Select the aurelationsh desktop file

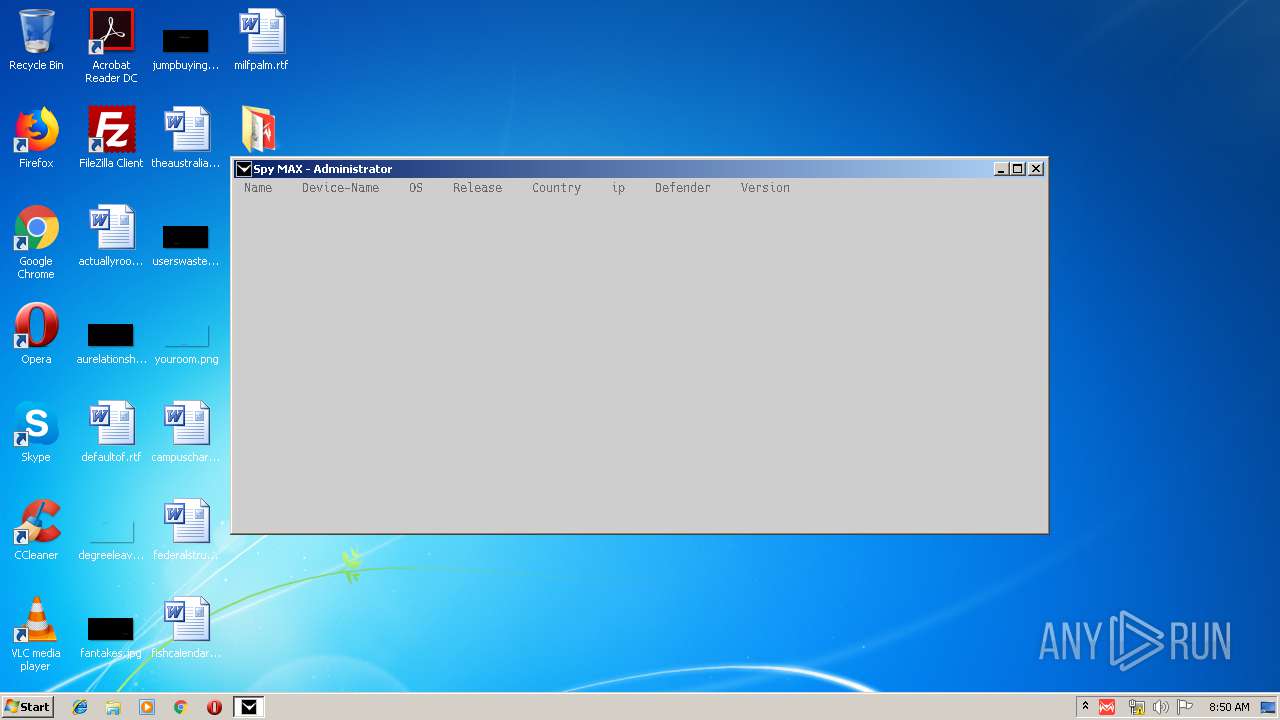tap(111, 342)
